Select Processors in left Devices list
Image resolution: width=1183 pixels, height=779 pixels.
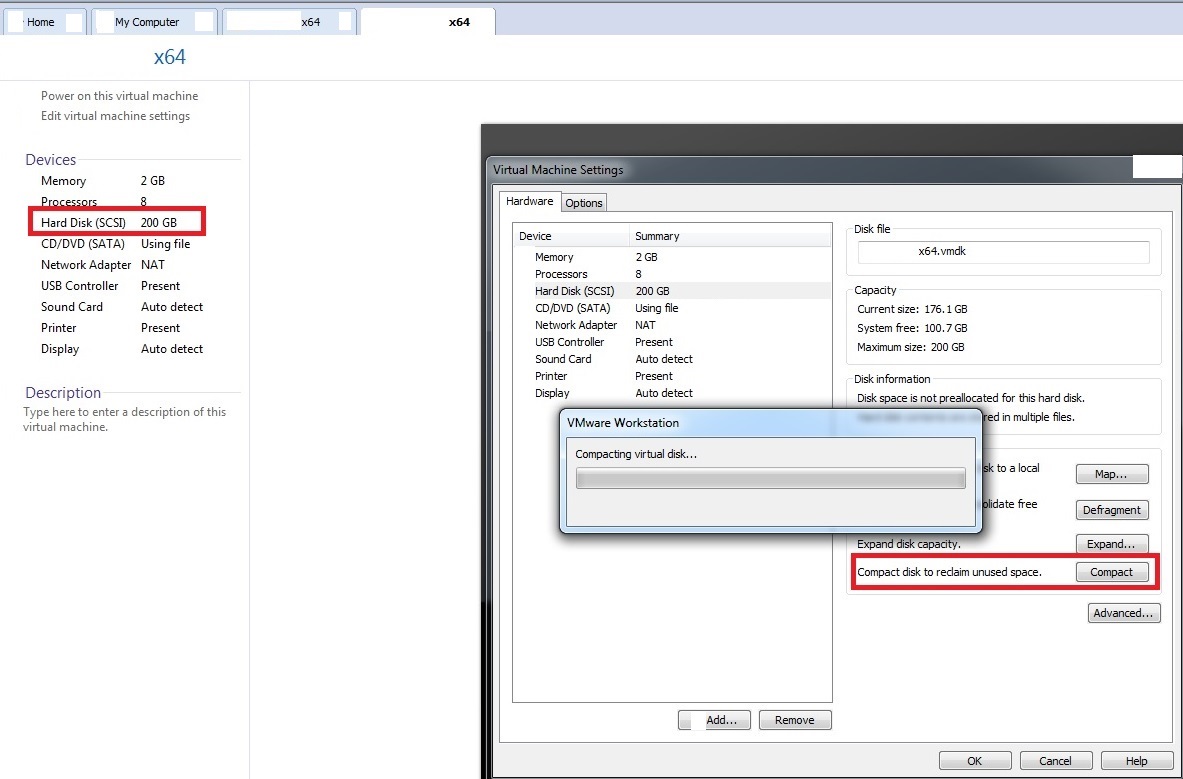(94, 202)
